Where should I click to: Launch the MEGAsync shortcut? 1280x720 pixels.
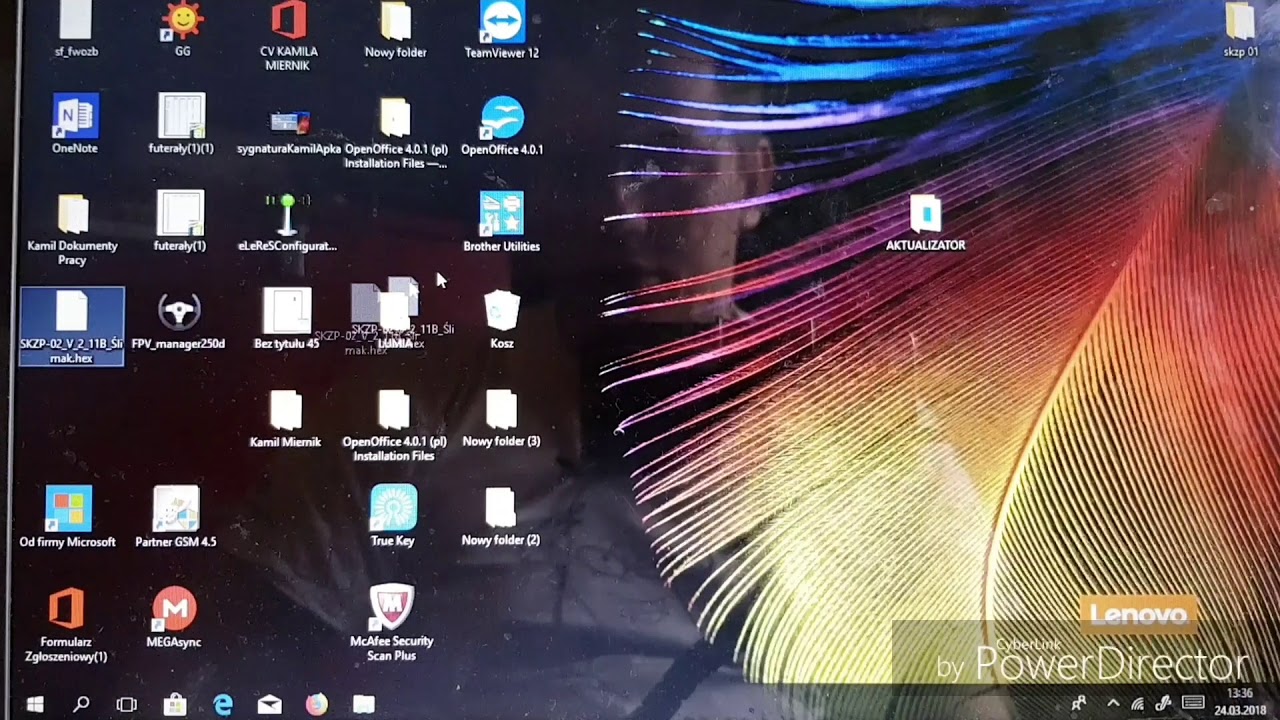click(x=174, y=618)
